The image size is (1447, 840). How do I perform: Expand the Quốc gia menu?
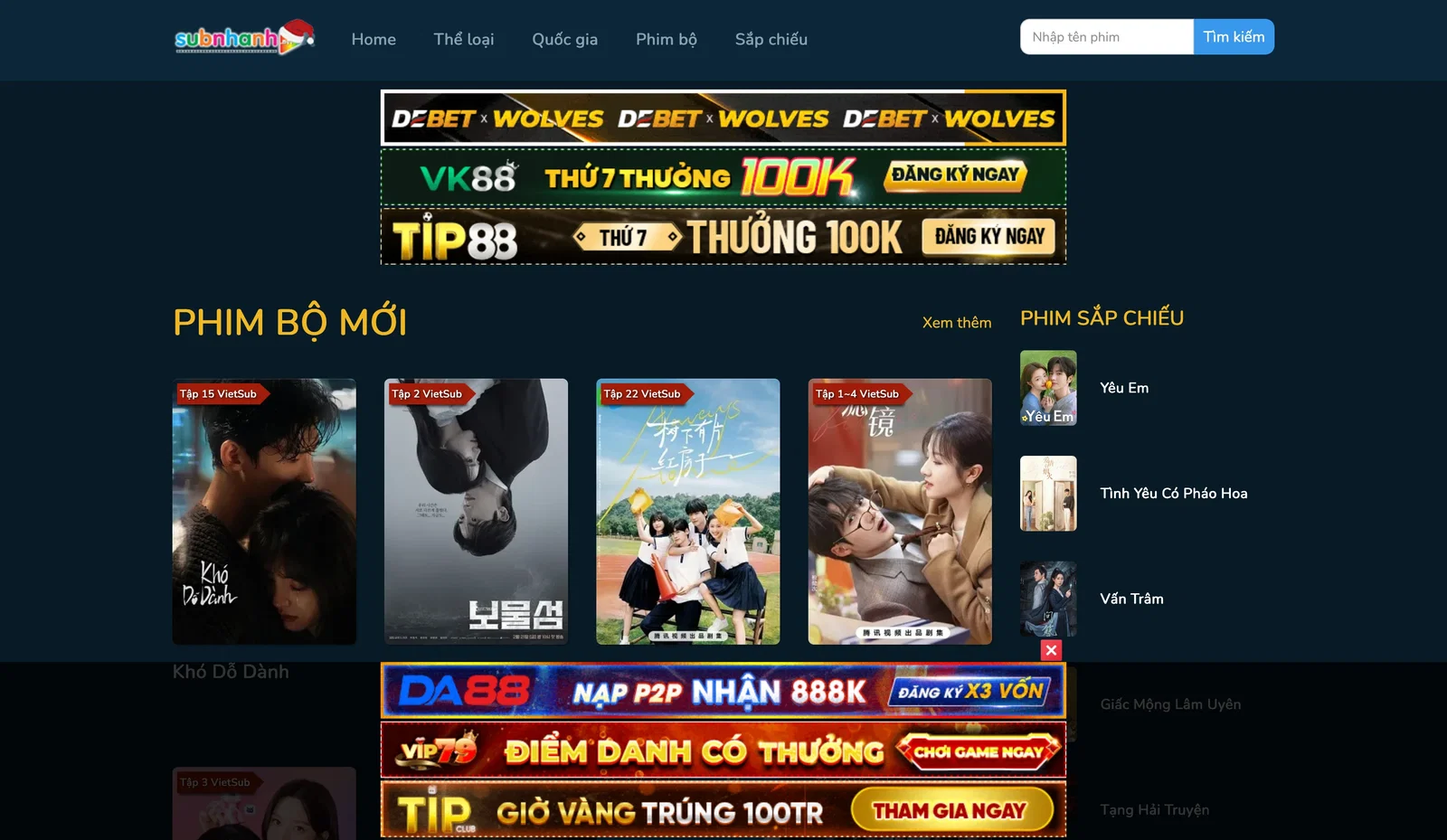click(x=564, y=40)
